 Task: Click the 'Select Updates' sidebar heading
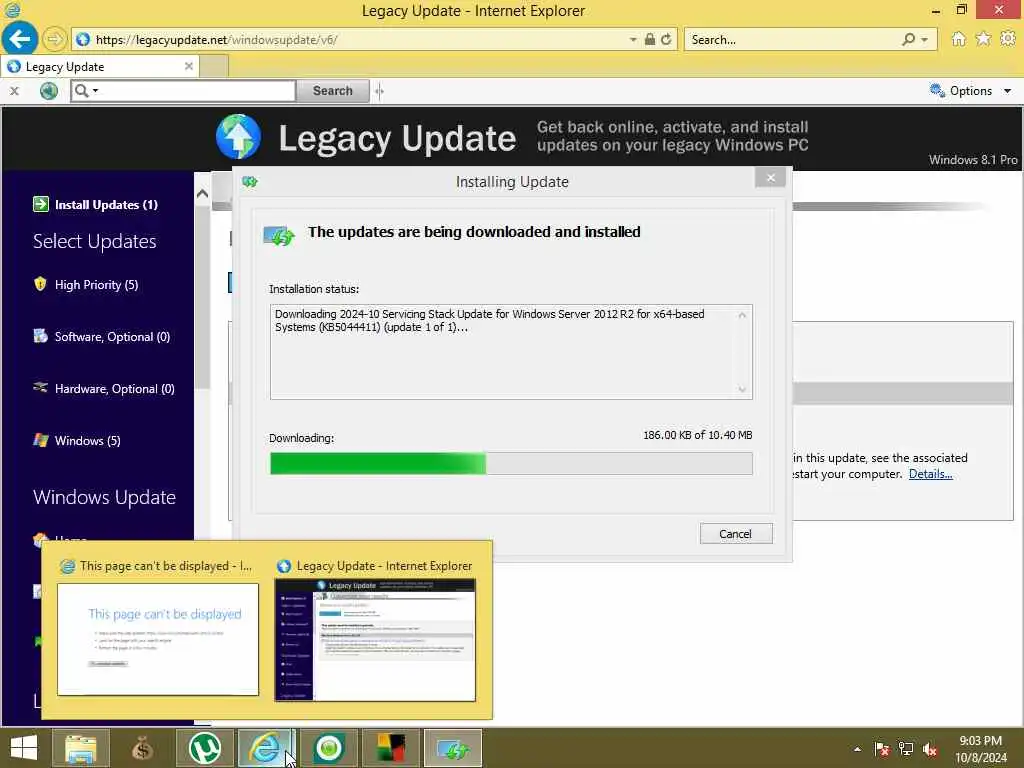coord(95,241)
